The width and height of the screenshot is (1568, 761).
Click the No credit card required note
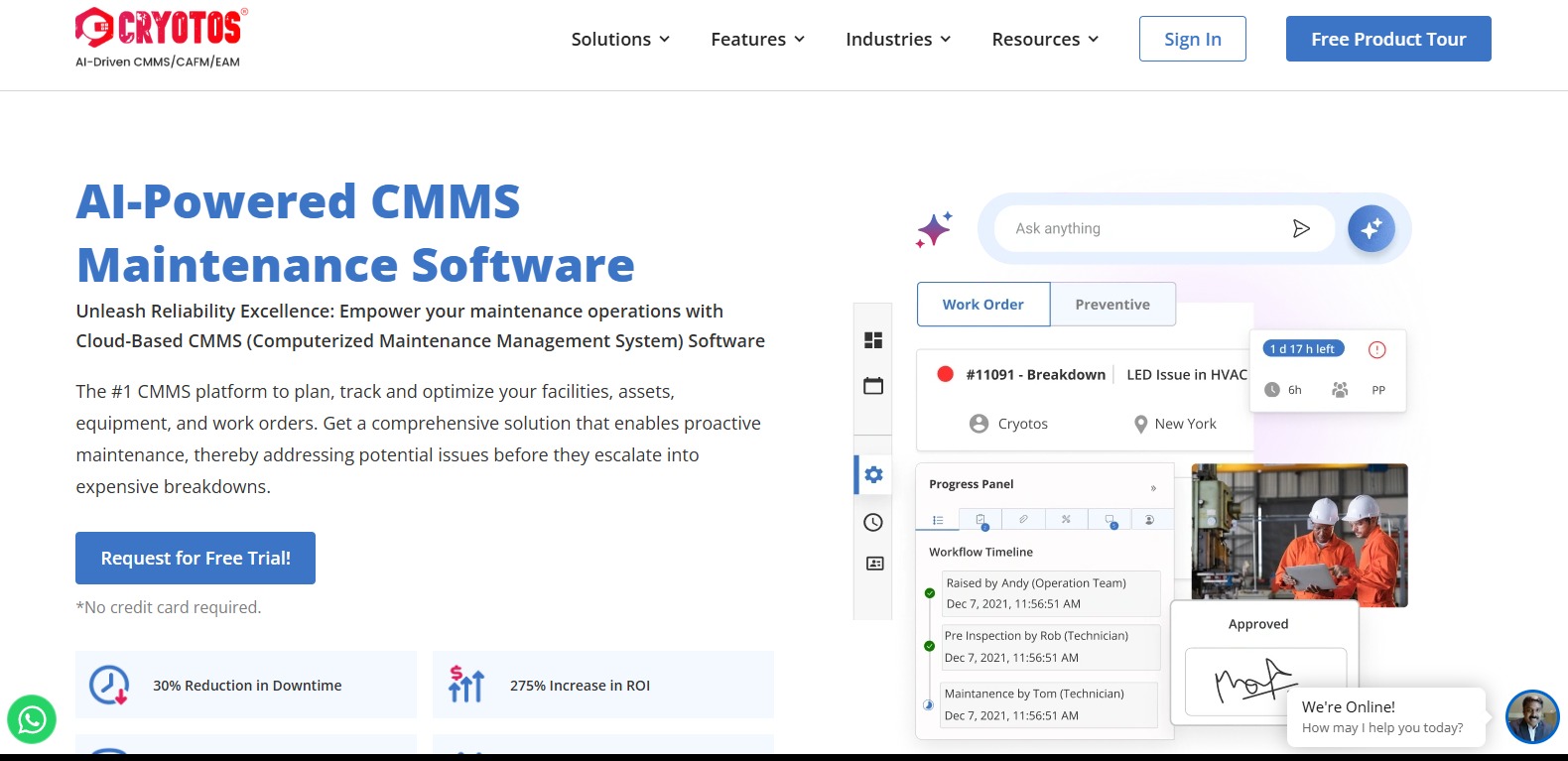point(169,607)
